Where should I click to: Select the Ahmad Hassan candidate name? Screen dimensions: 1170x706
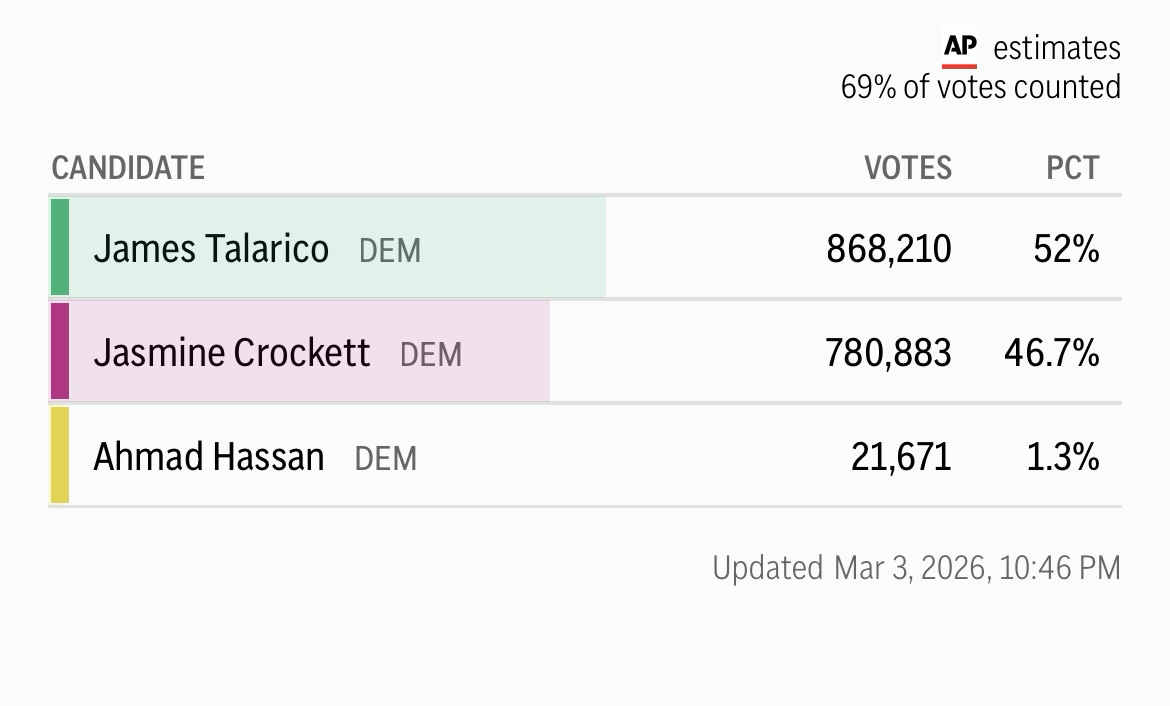pos(209,457)
